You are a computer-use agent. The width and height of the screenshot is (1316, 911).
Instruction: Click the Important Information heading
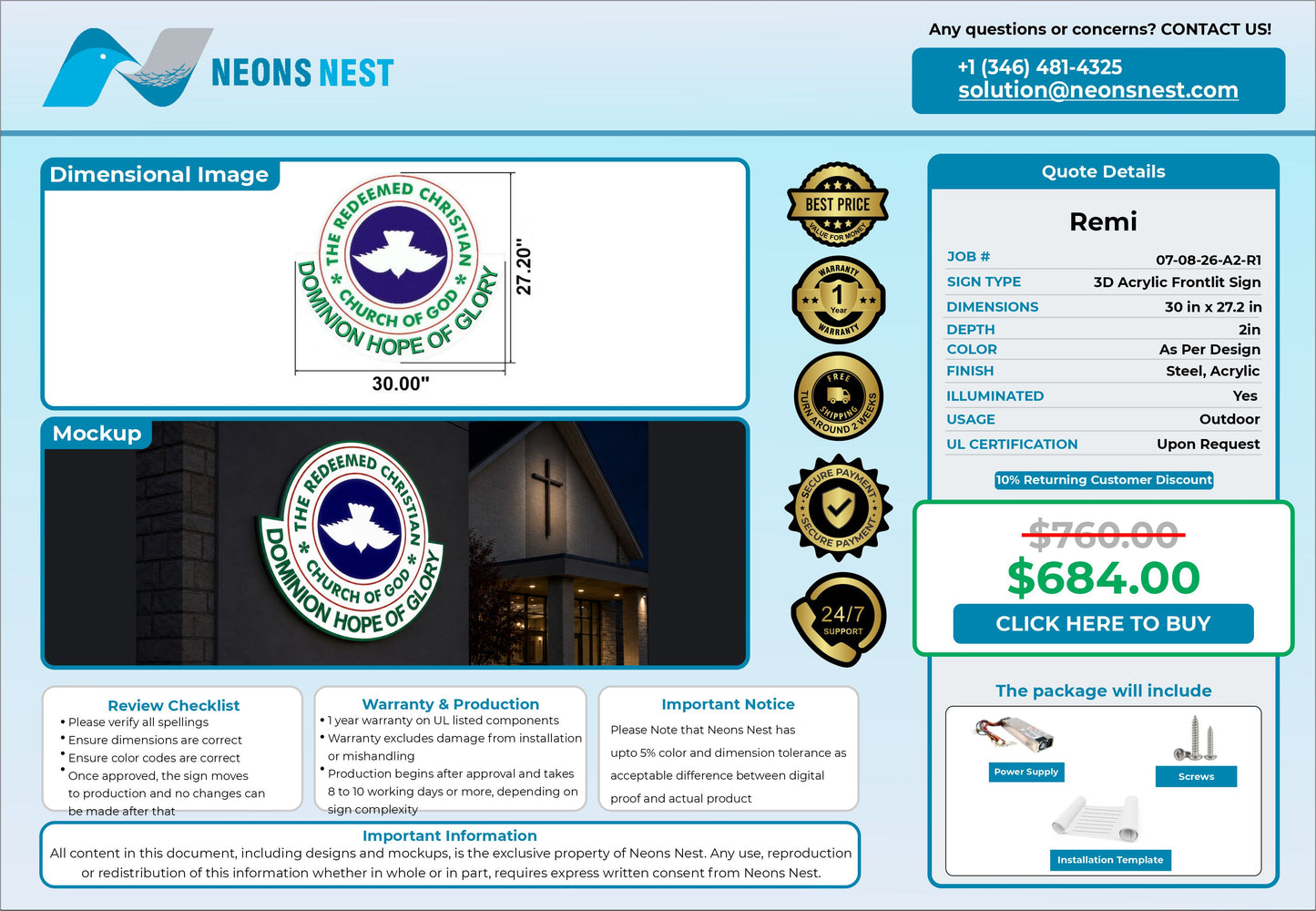pos(450,835)
